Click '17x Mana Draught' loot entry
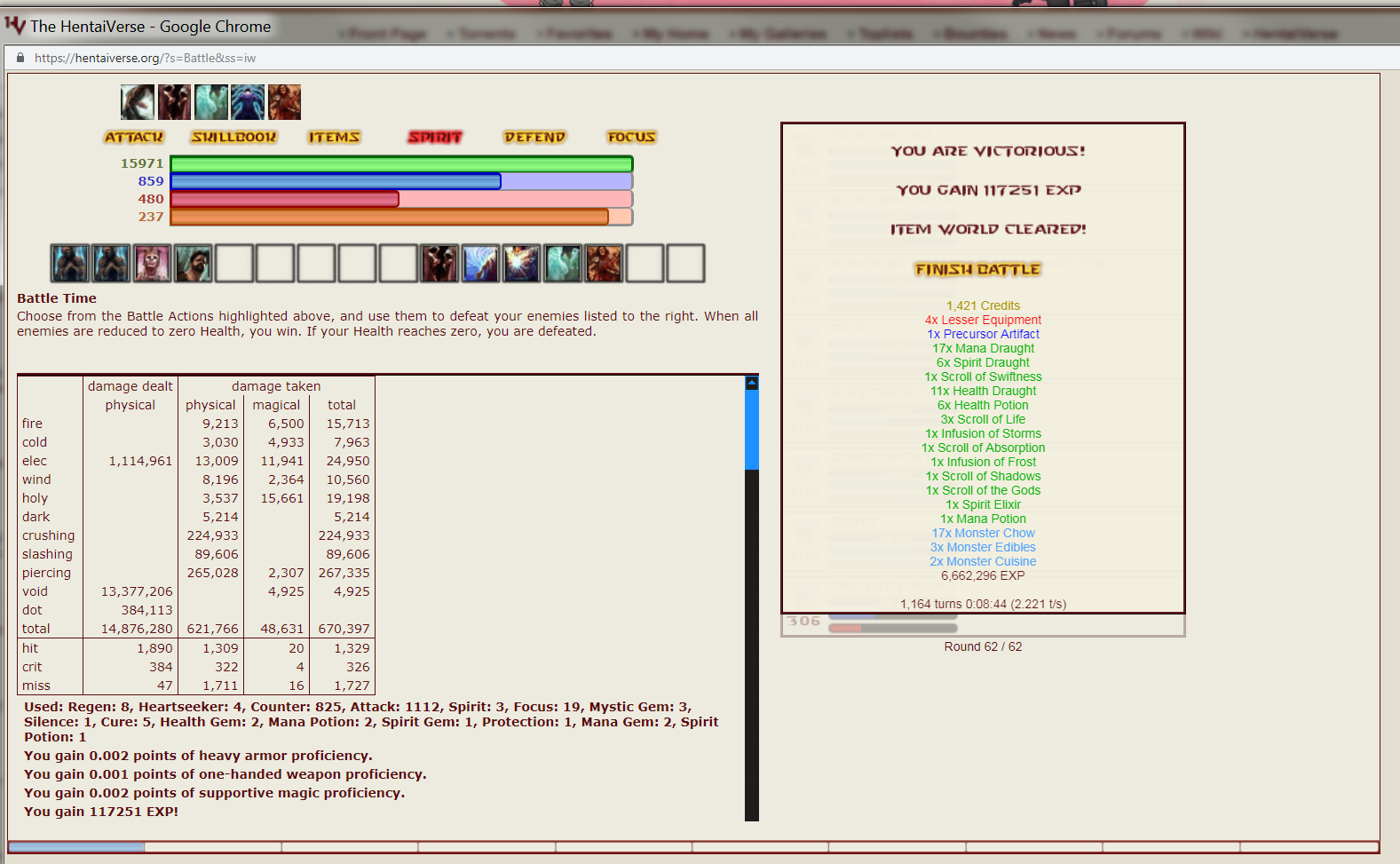Image resolution: width=1400 pixels, height=864 pixels. (983, 348)
